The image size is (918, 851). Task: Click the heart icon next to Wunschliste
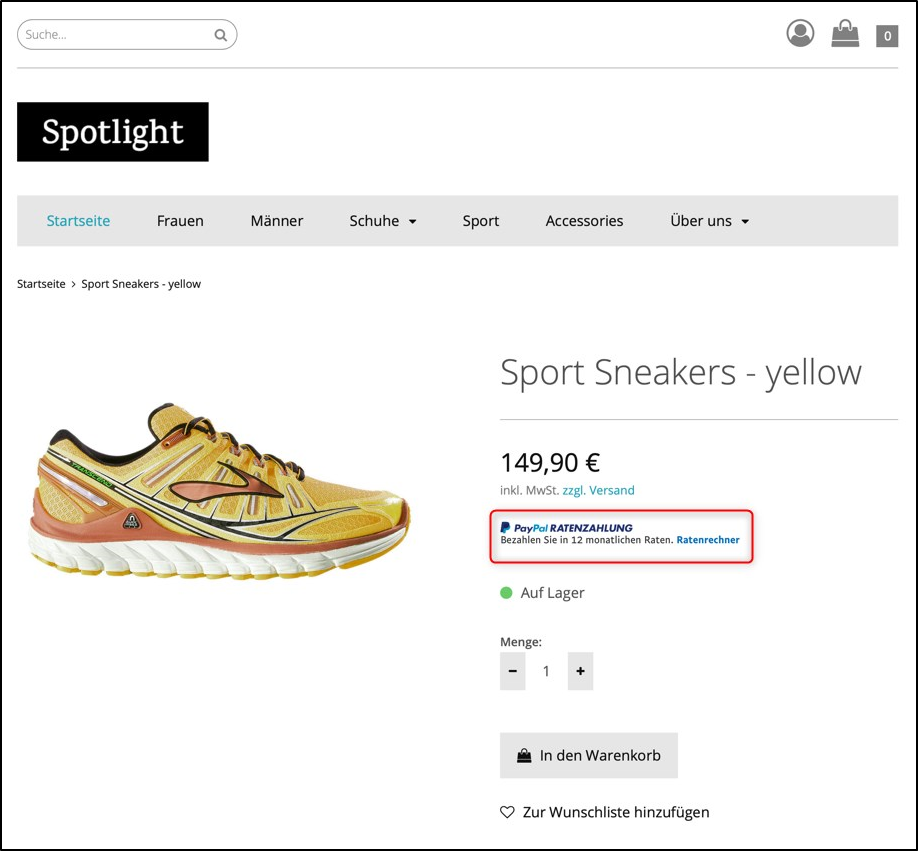[507, 812]
